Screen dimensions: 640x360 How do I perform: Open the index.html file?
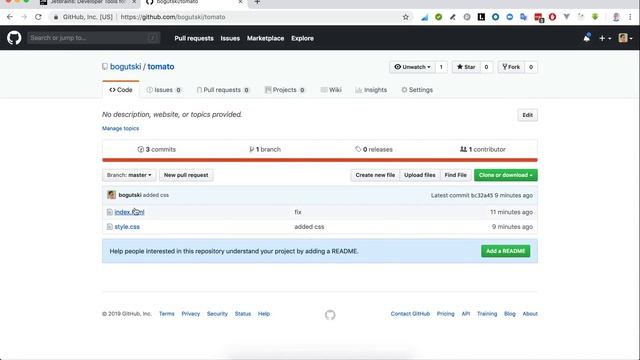tap(129, 212)
